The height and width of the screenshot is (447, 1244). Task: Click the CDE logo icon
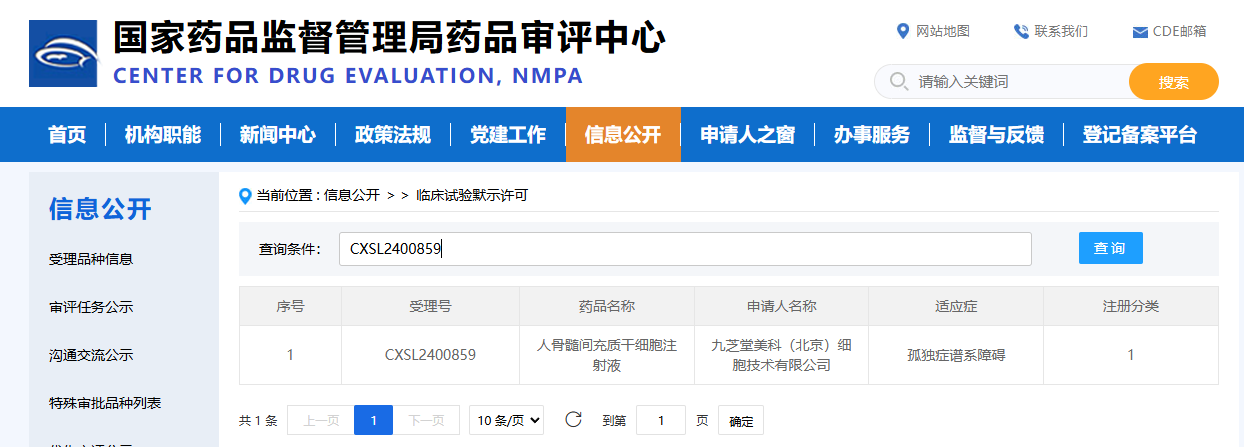63,53
